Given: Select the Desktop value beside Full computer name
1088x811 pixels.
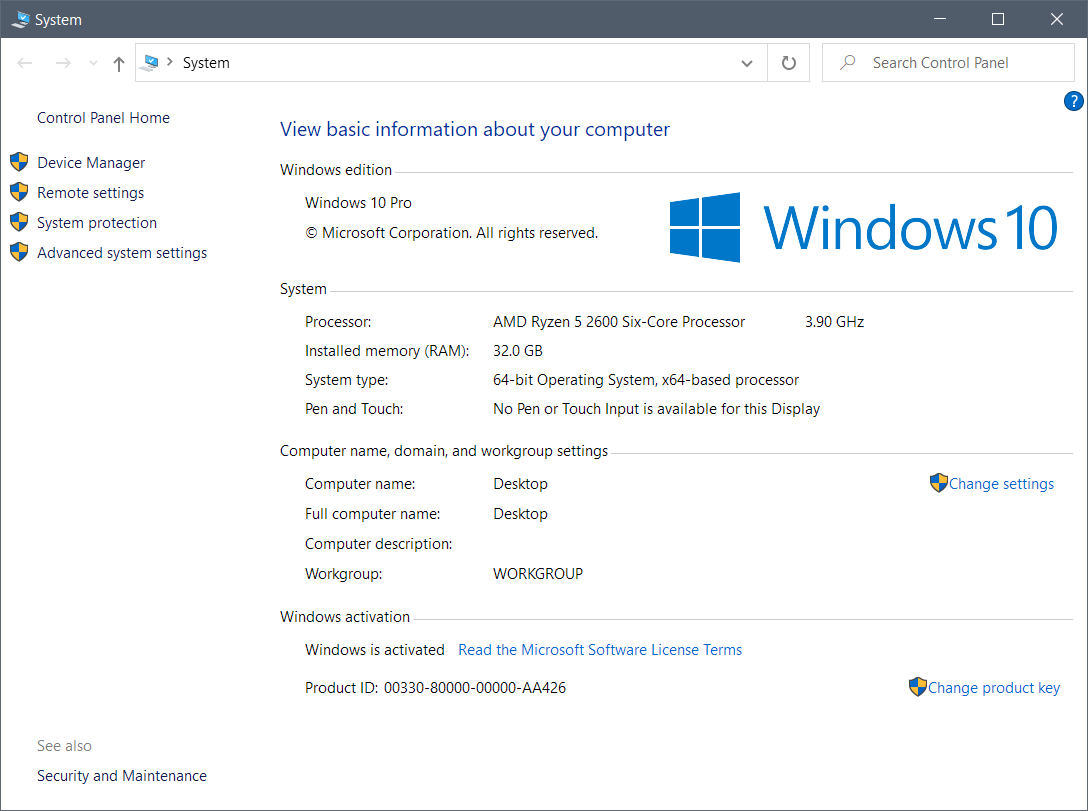Looking at the screenshot, I should point(520,514).
